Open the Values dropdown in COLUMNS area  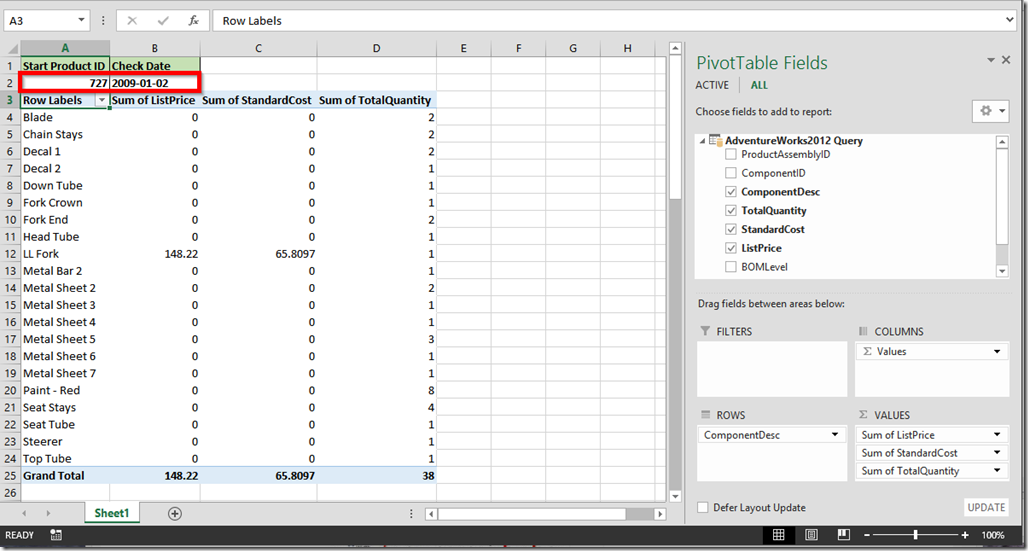tap(997, 352)
